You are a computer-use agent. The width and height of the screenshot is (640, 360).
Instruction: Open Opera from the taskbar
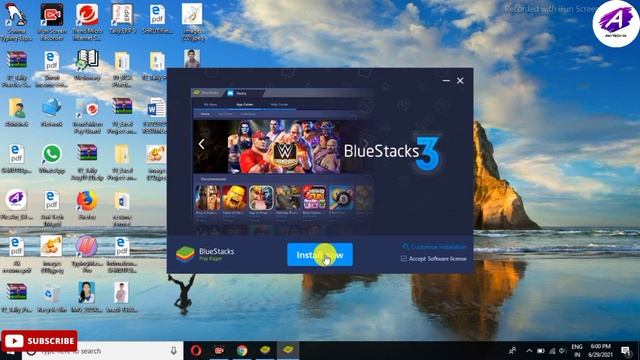tap(196, 351)
